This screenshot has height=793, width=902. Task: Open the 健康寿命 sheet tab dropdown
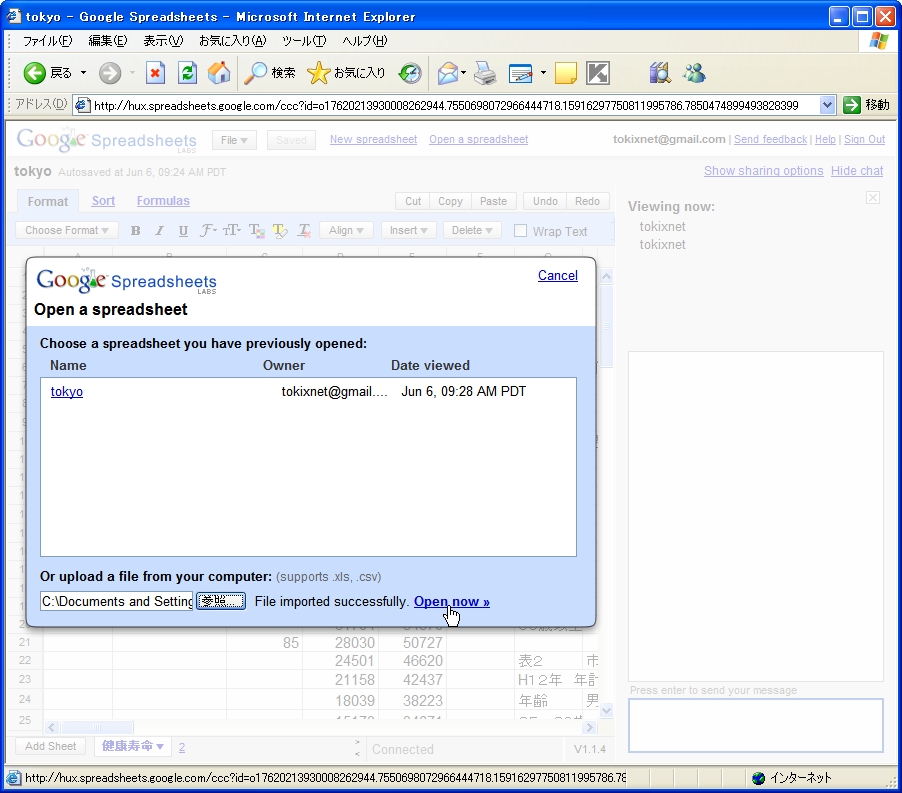[160, 746]
